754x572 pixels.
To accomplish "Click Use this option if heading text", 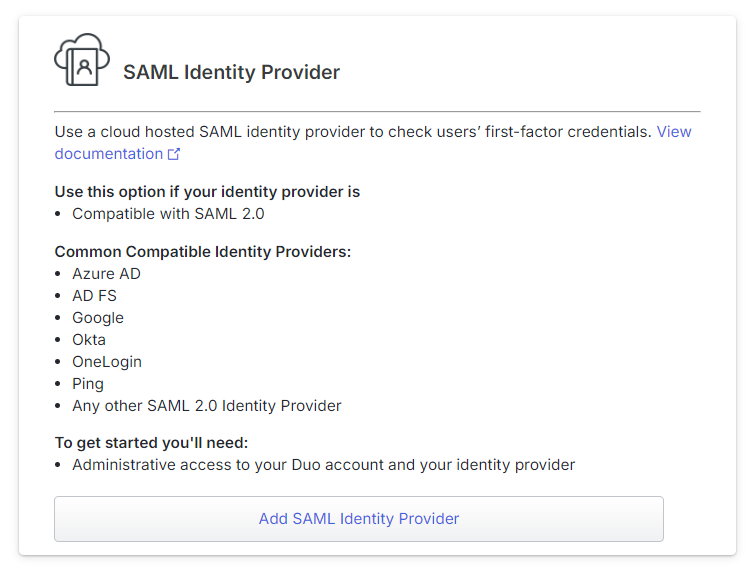I will [x=207, y=192].
